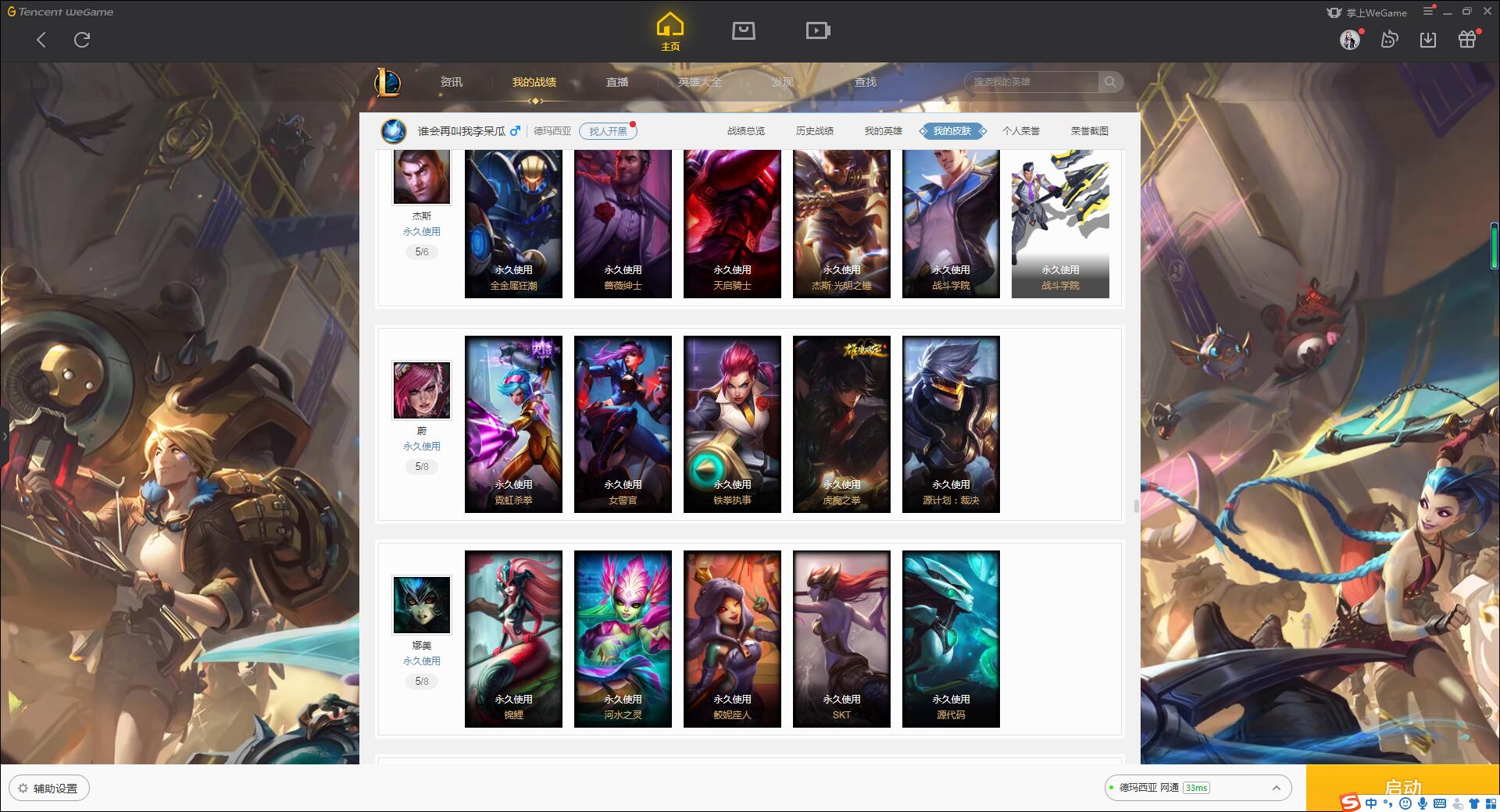The height and width of the screenshot is (812, 1500).
Task: Open the game store shop icon
Action: coord(744,30)
